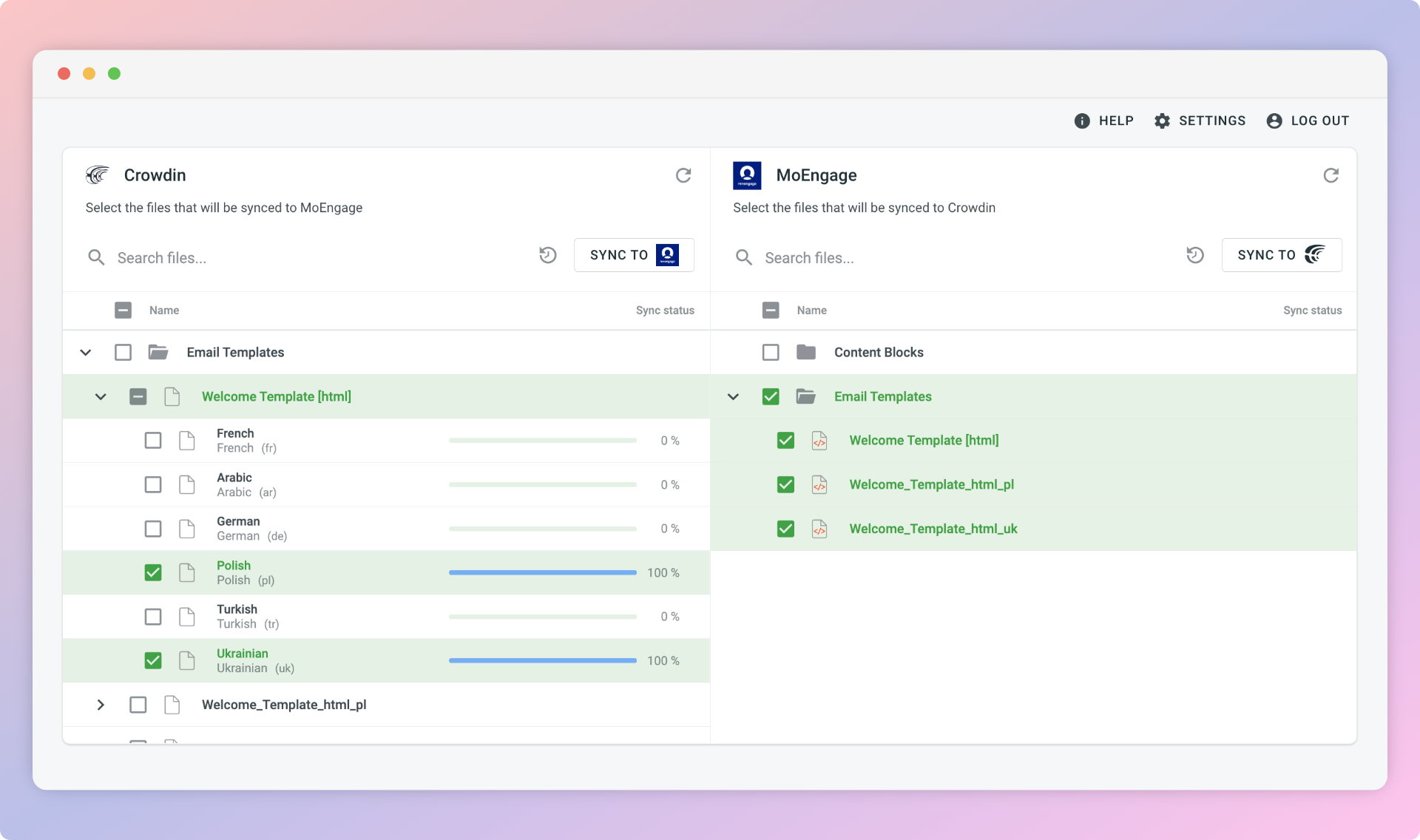Toggle select-all checkbox in MoEngage header
Screen dimensions: 1420x840
click(771, 310)
